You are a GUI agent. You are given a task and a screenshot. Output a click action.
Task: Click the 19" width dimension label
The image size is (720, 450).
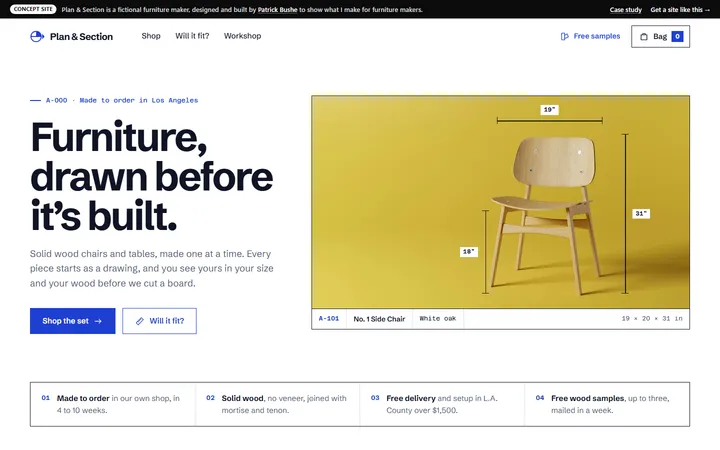(x=549, y=110)
